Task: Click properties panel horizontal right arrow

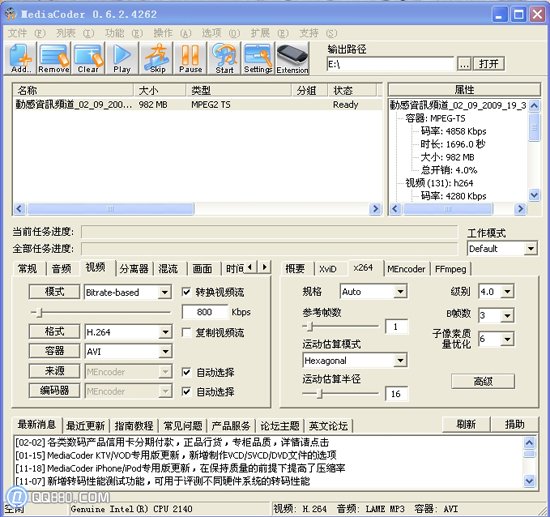Action: (521, 209)
